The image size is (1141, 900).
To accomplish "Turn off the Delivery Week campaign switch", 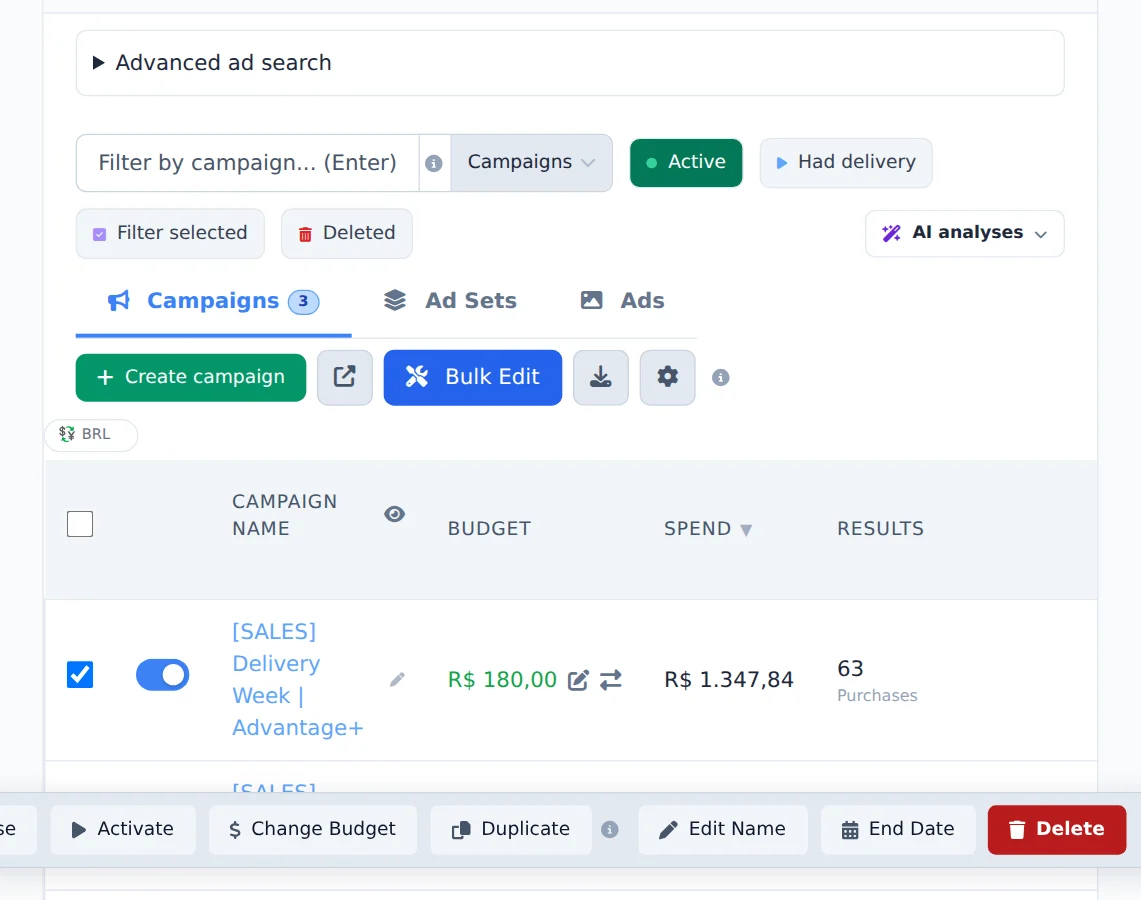I will [x=162, y=674].
